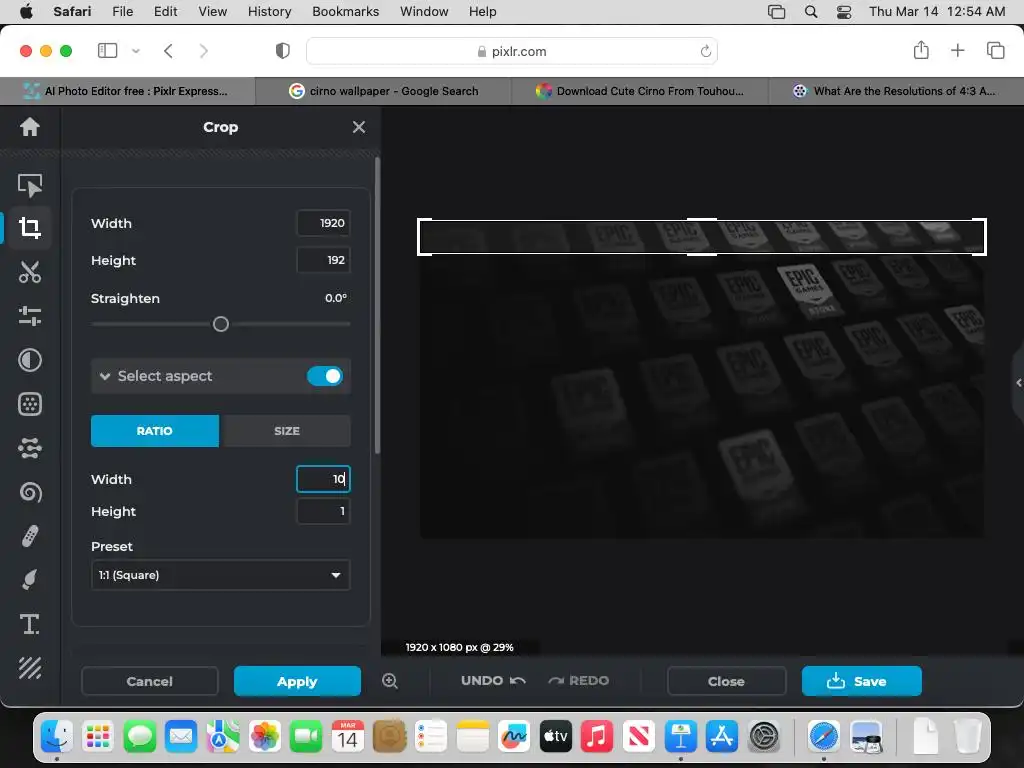The height and width of the screenshot is (768, 1024).
Task: Open the History menu
Action: click(x=269, y=11)
